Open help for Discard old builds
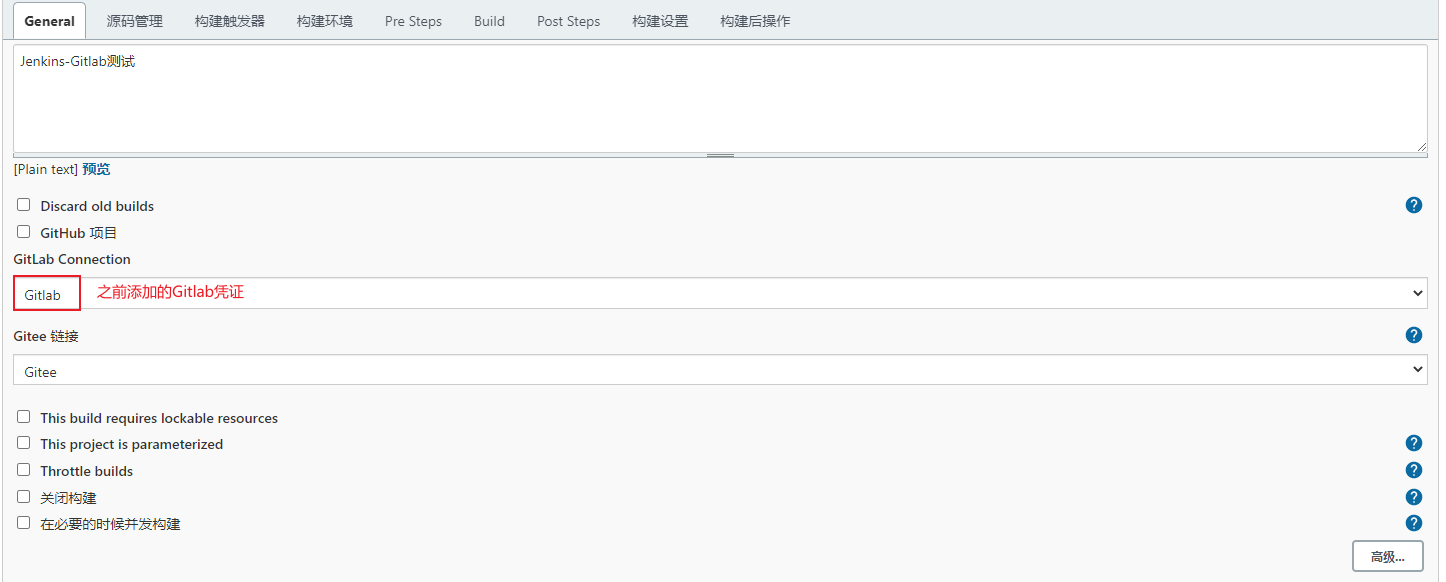The image size is (1446, 582). [x=1413, y=205]
